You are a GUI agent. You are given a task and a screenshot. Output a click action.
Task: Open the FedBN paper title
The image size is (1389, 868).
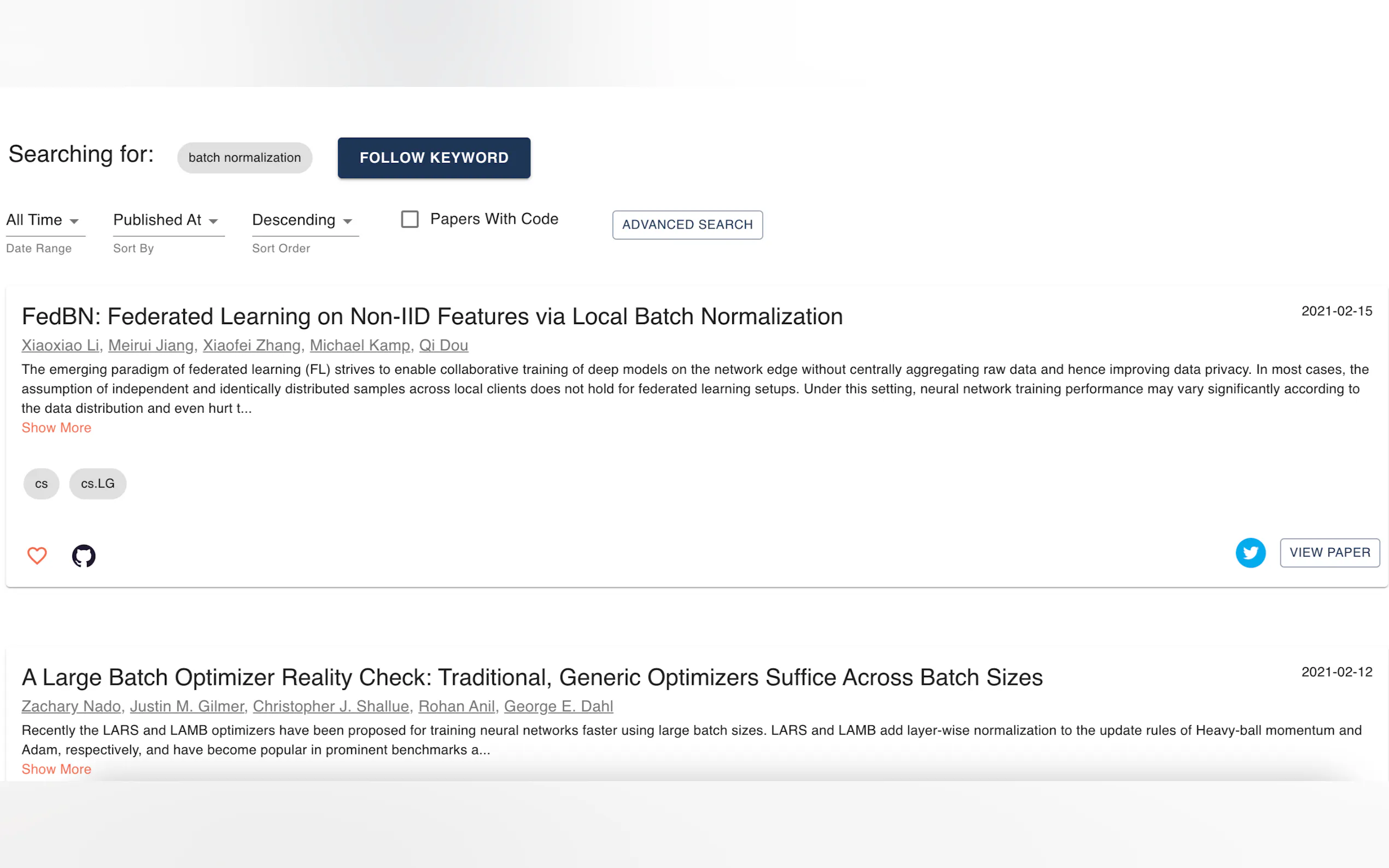coord(432,316)
